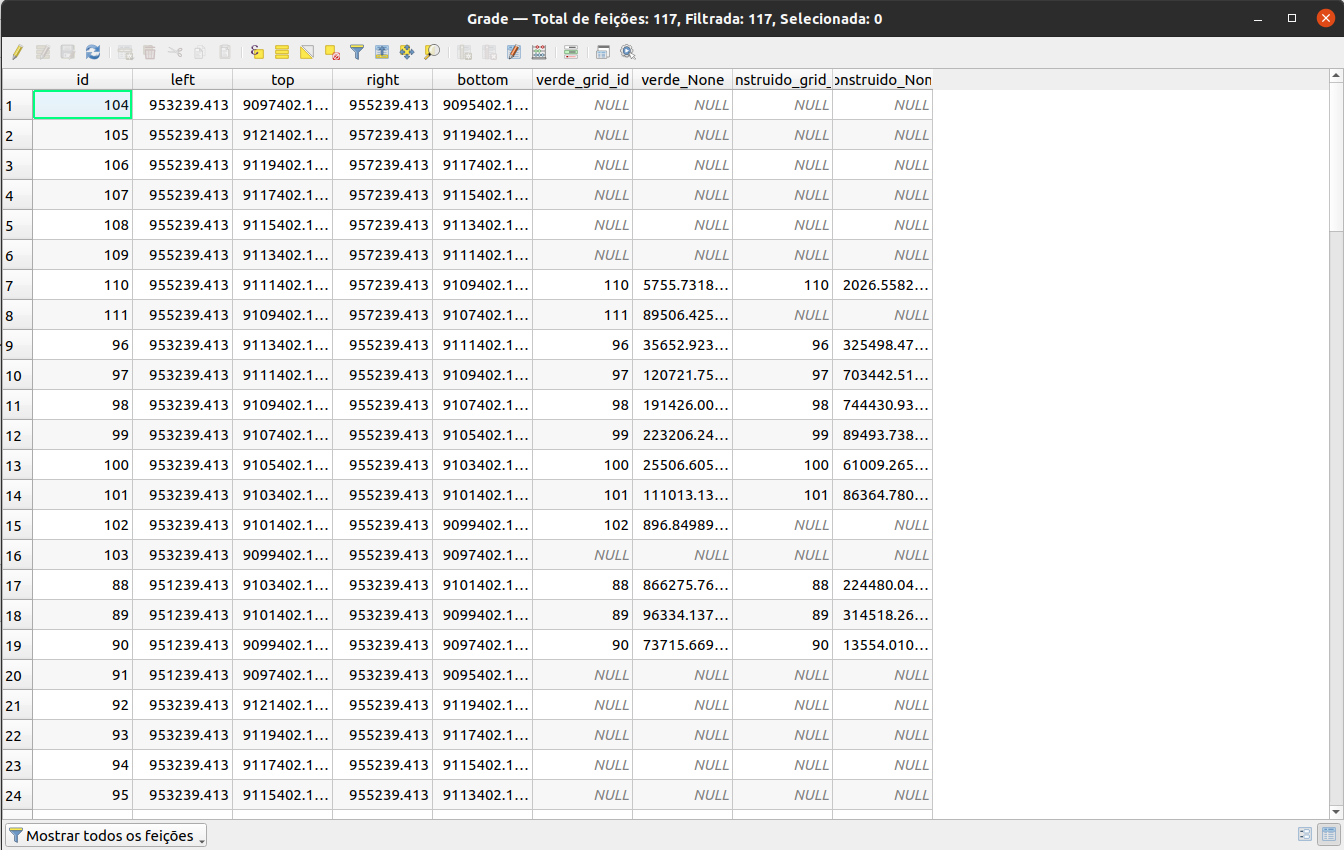This screenshot has height=850, width=1344.
Task: Sort by the left column header
Action: click(x=183, y=80)
